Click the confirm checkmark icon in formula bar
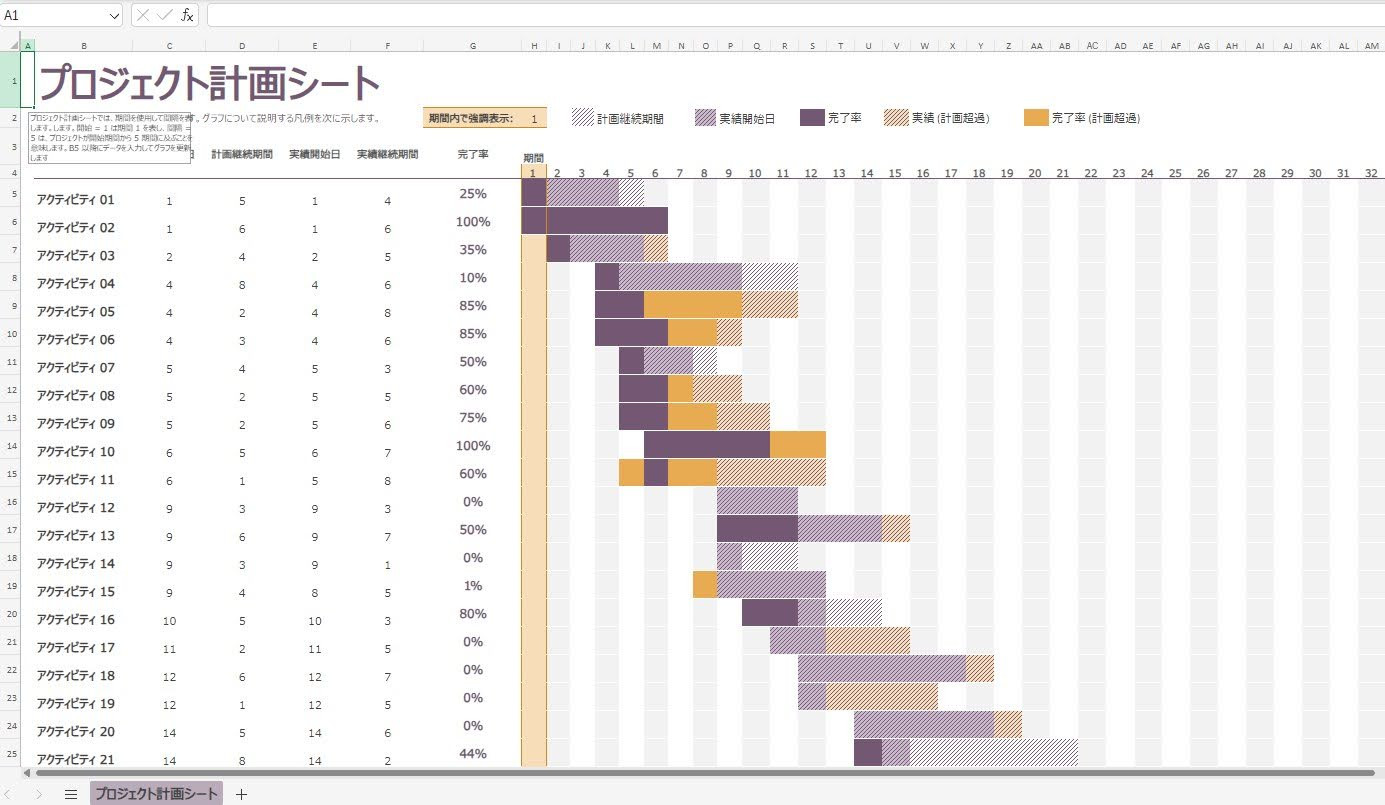The height and width of the screenshot is (805, 1385). tap(165, 15)
